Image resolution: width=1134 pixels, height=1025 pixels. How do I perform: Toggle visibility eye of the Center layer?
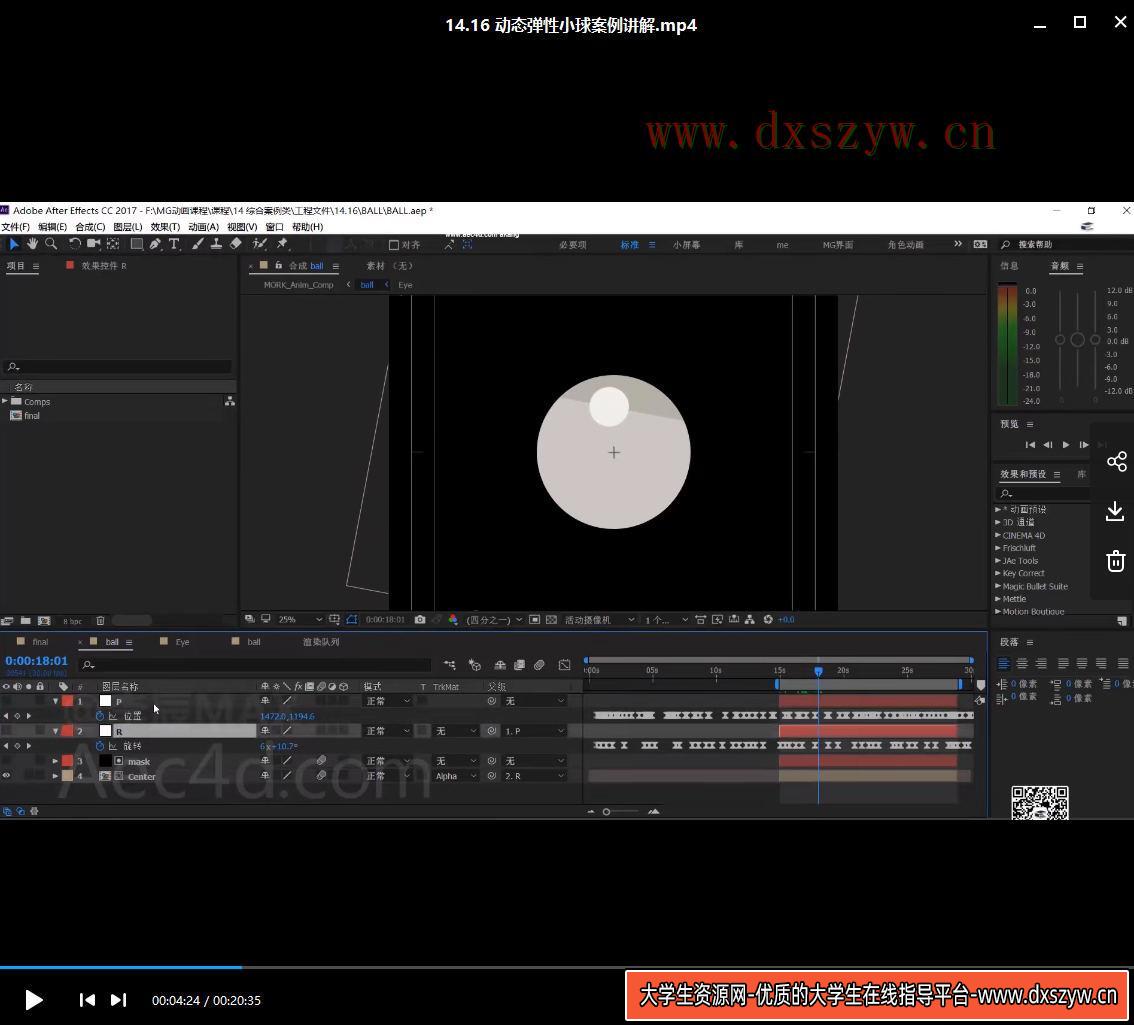[x=7, y=776]
